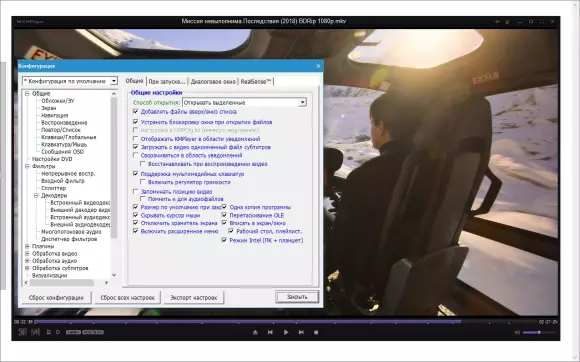Toggle 'Устранить блокировку окна' checkbox
The image size is (580, 362).
point(135,122)
